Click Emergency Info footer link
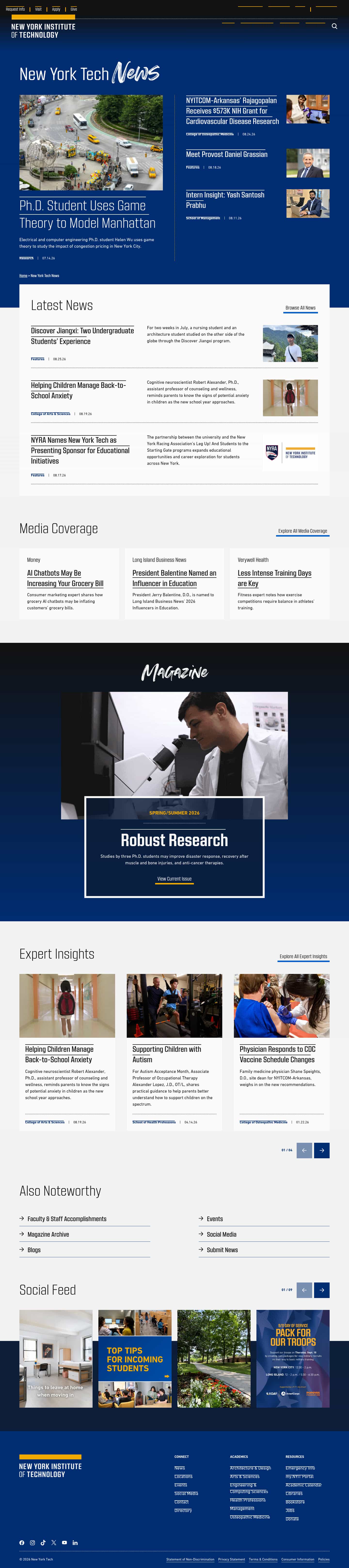Screen dimensions: 349x1568 [x=300, y=1468]
